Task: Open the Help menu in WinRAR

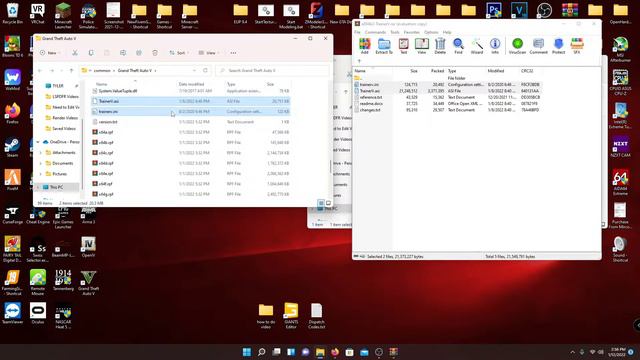Action: (447, 32)
